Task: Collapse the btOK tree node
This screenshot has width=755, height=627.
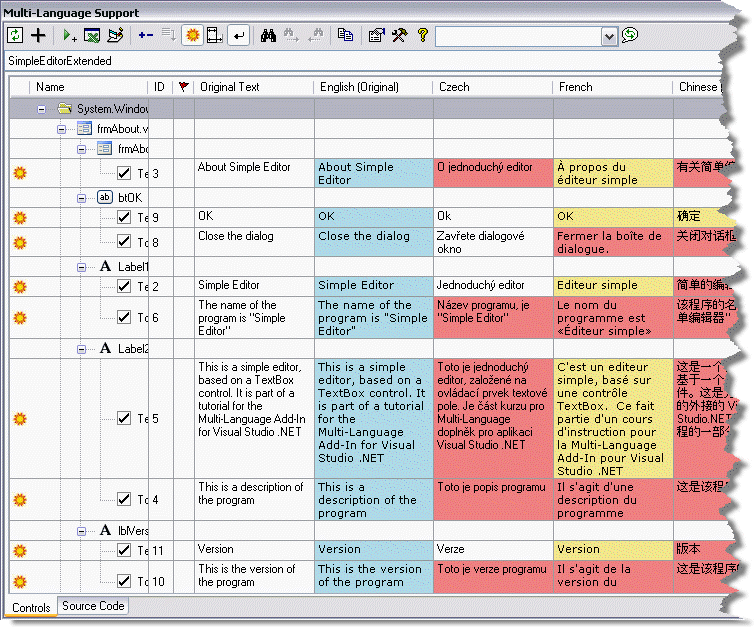Action: pyautogui.click(x=84, y=198)
